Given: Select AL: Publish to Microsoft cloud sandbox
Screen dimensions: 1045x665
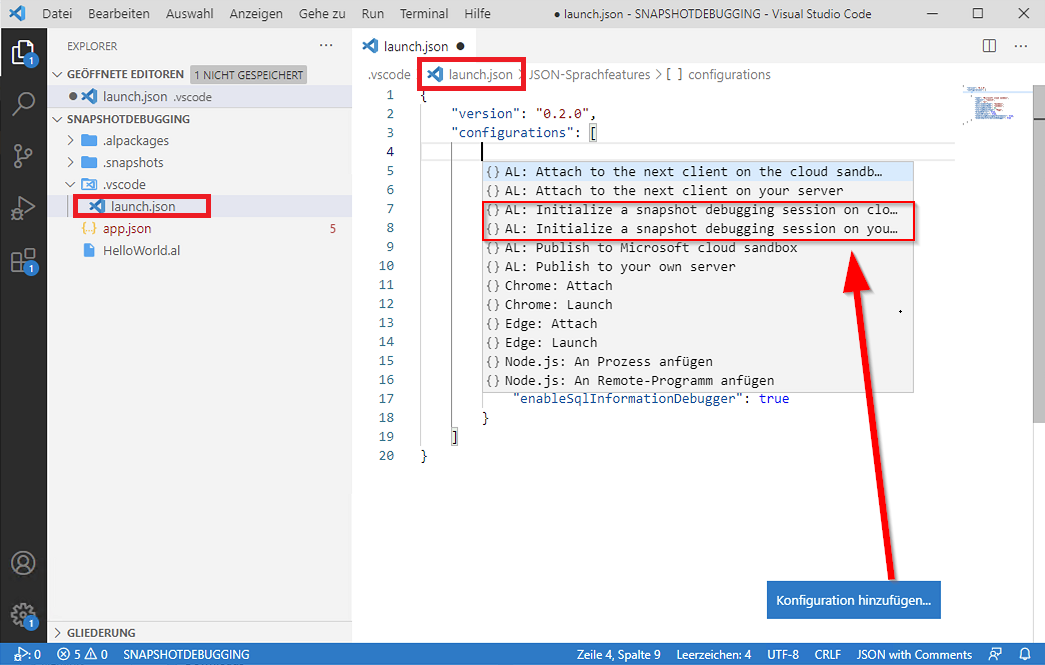Looking at the screenshot, I should tap(698, 247).
